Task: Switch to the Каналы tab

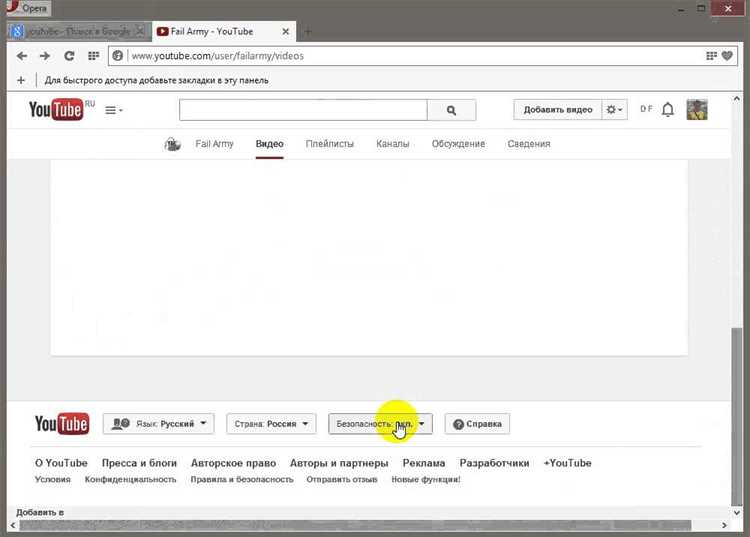Action: coord(393,144)
